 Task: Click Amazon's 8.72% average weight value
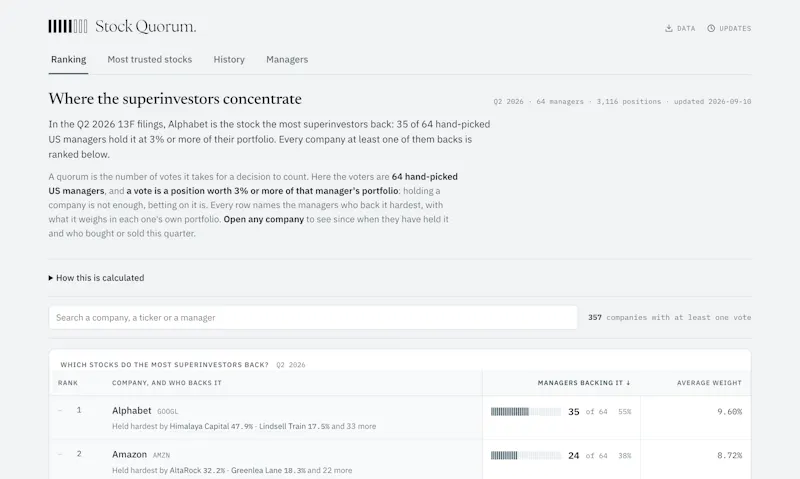(x=729, y=456)
